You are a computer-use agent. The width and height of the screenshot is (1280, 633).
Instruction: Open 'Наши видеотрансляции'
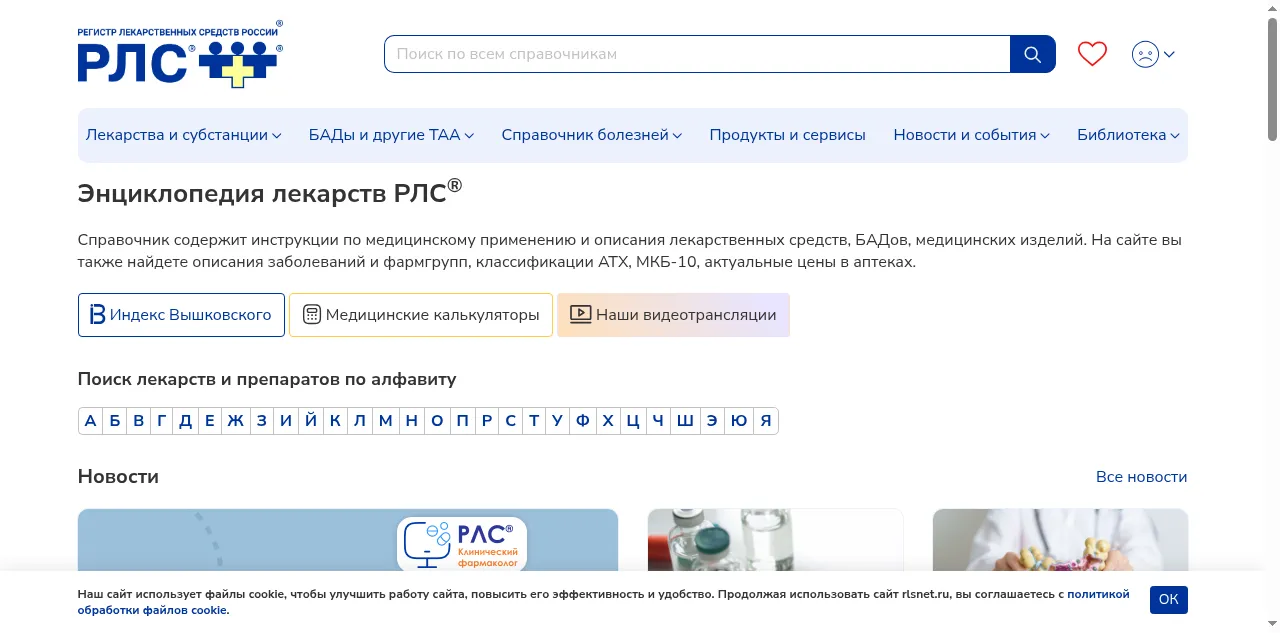click(673, 315)
